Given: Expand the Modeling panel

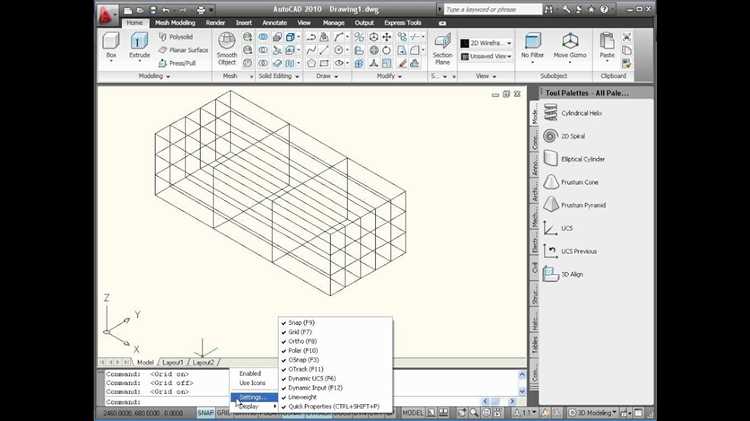Looking at the screenshot, I should (154, 76).
